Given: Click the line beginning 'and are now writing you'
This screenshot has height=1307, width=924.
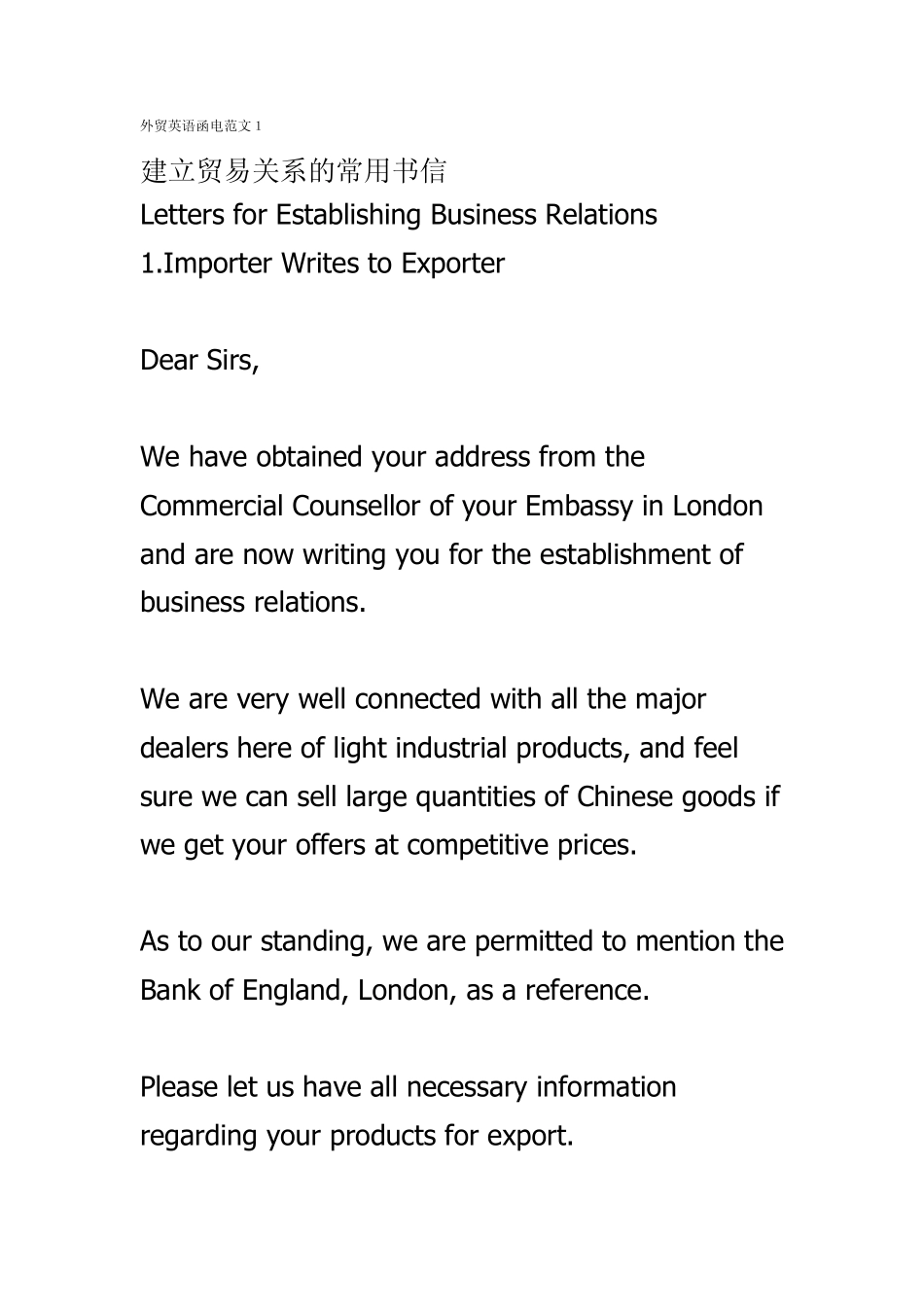Looking at the screenshot, I should (x=441, y=554).
